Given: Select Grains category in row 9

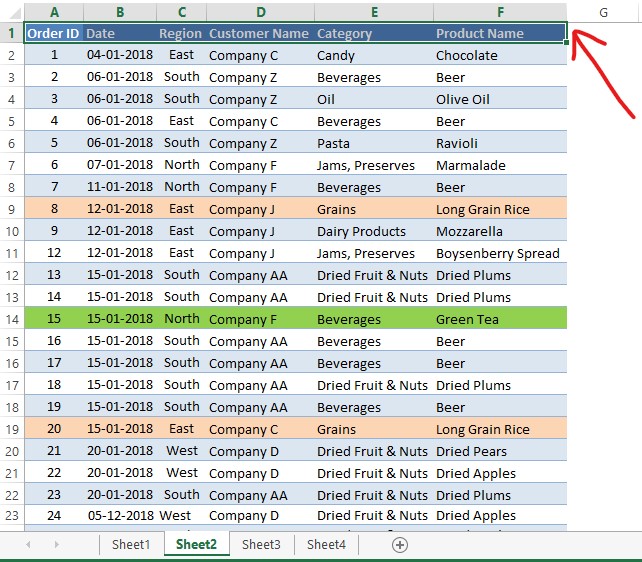Looking at the screenshot, I should (374, 209).
